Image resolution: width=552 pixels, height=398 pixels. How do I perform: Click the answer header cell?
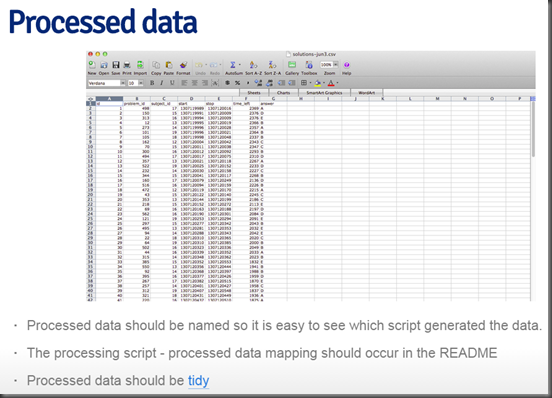coord(274,104)
